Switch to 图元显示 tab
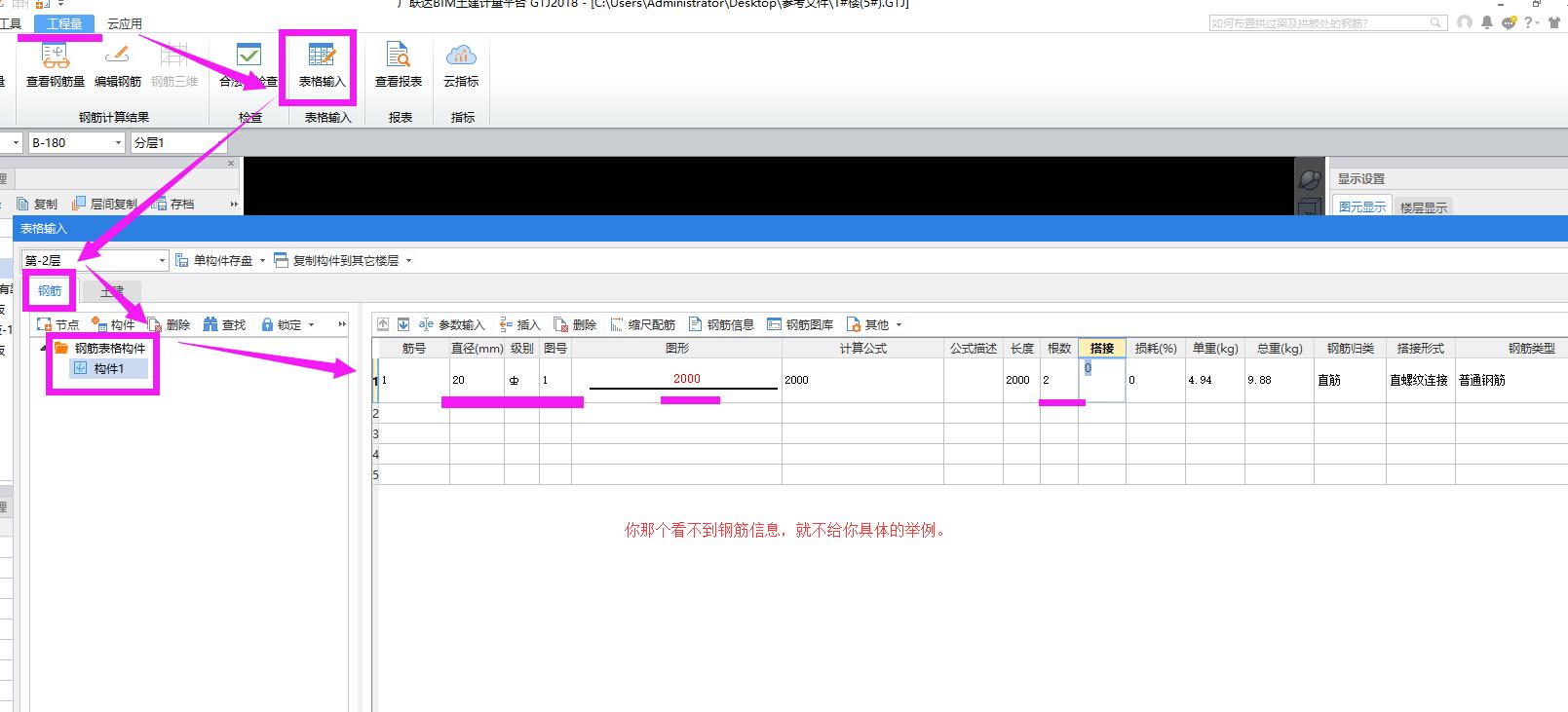1568x712 pixels. [x=1361, y=206]
